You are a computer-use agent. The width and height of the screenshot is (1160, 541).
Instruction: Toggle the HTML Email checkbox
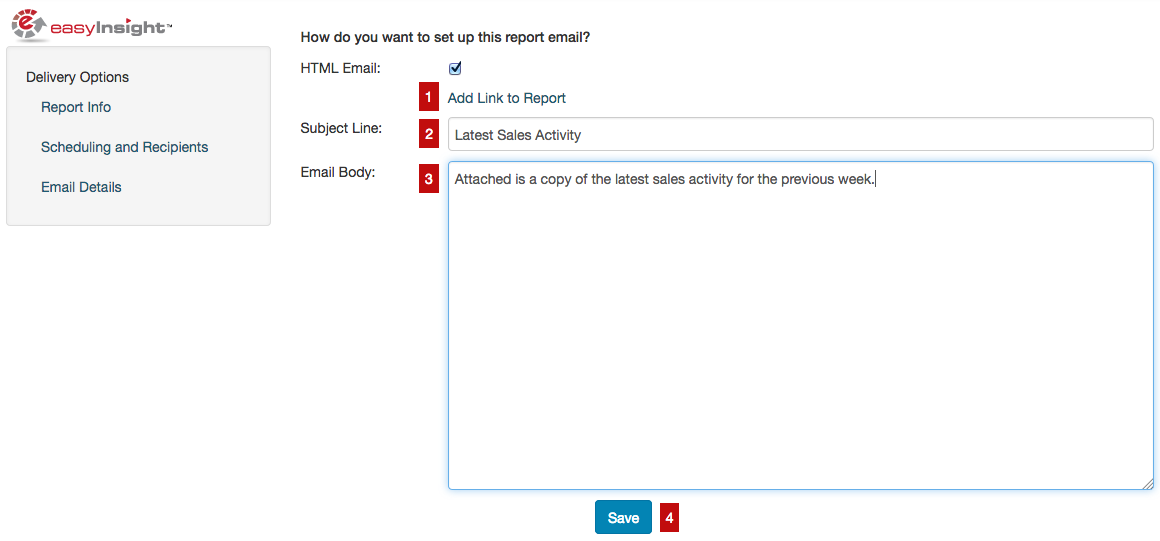[x=455, y=68]
